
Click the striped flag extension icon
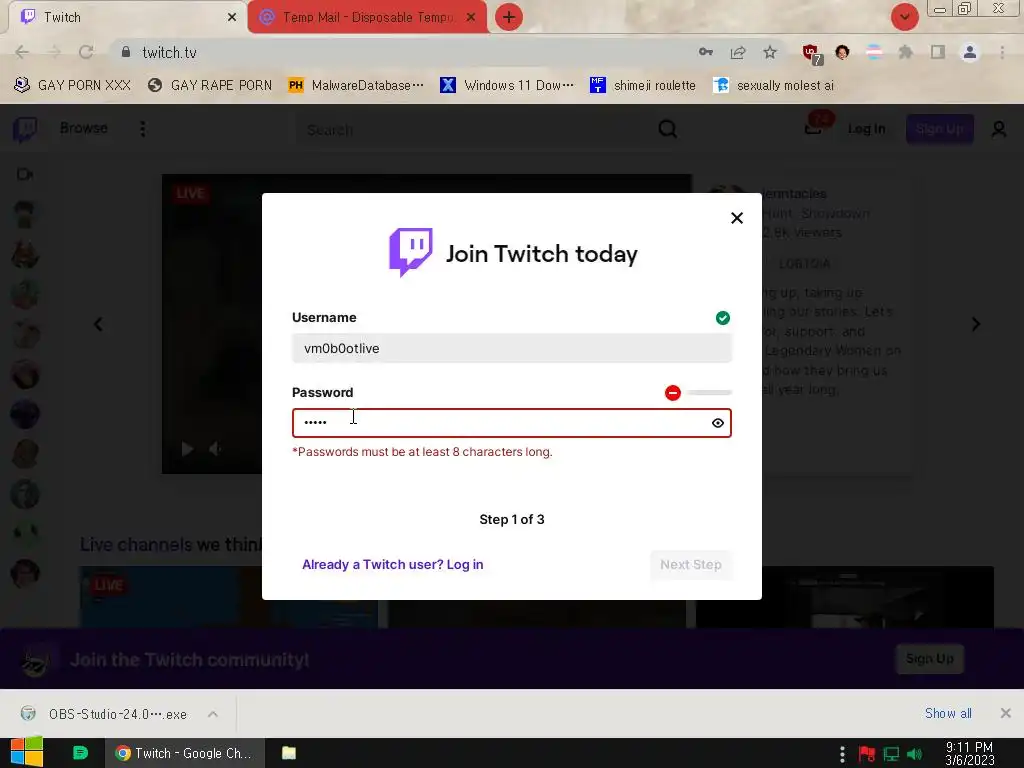pyautogui.click(x=874, y=52)
